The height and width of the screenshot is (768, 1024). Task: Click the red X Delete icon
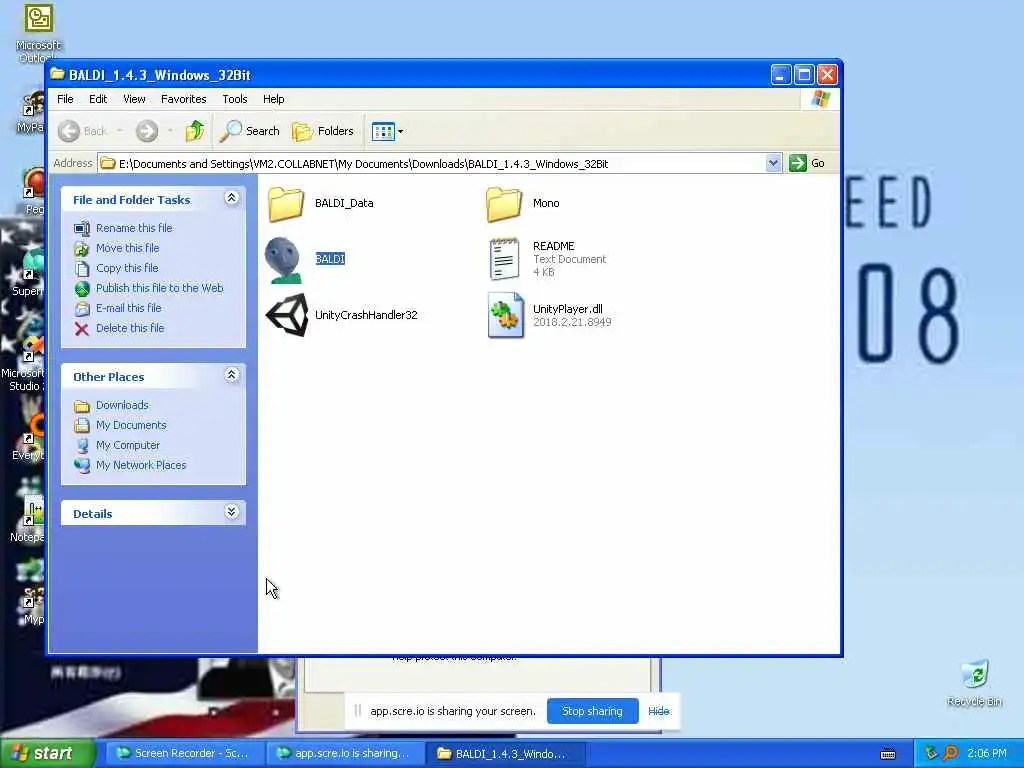tap(82, 328)
